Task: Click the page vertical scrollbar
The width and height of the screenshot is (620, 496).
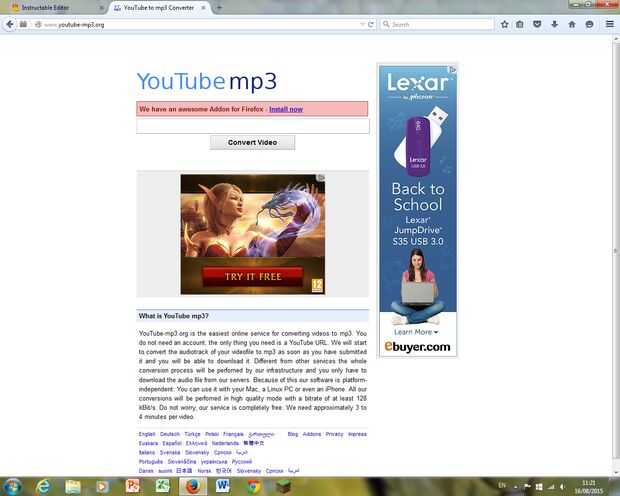Action: pos(616,253)
